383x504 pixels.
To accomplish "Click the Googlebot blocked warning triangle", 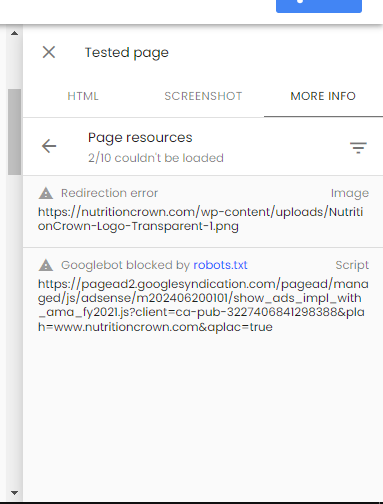I will [x=46, y=265].
